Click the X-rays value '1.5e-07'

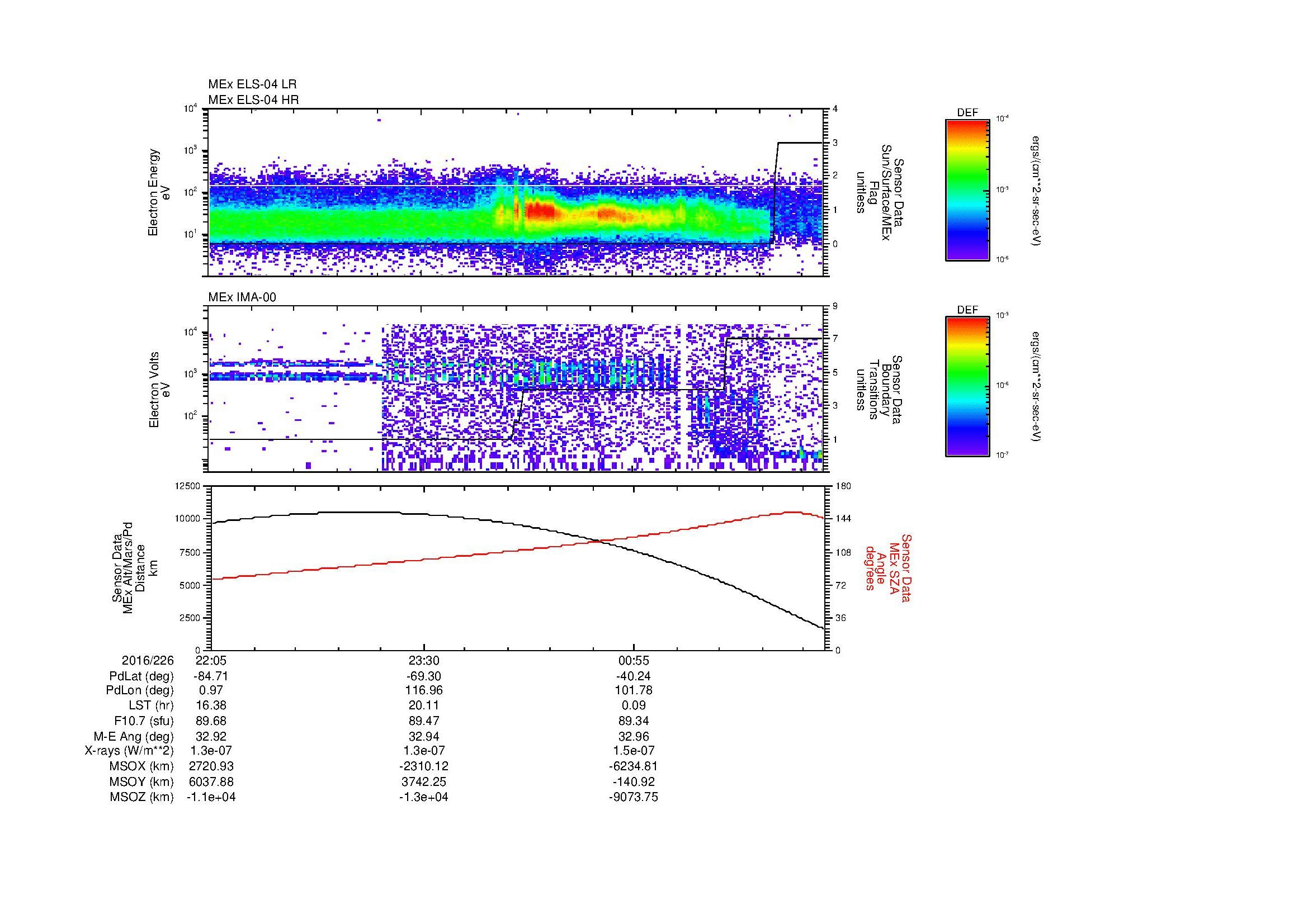634,751
